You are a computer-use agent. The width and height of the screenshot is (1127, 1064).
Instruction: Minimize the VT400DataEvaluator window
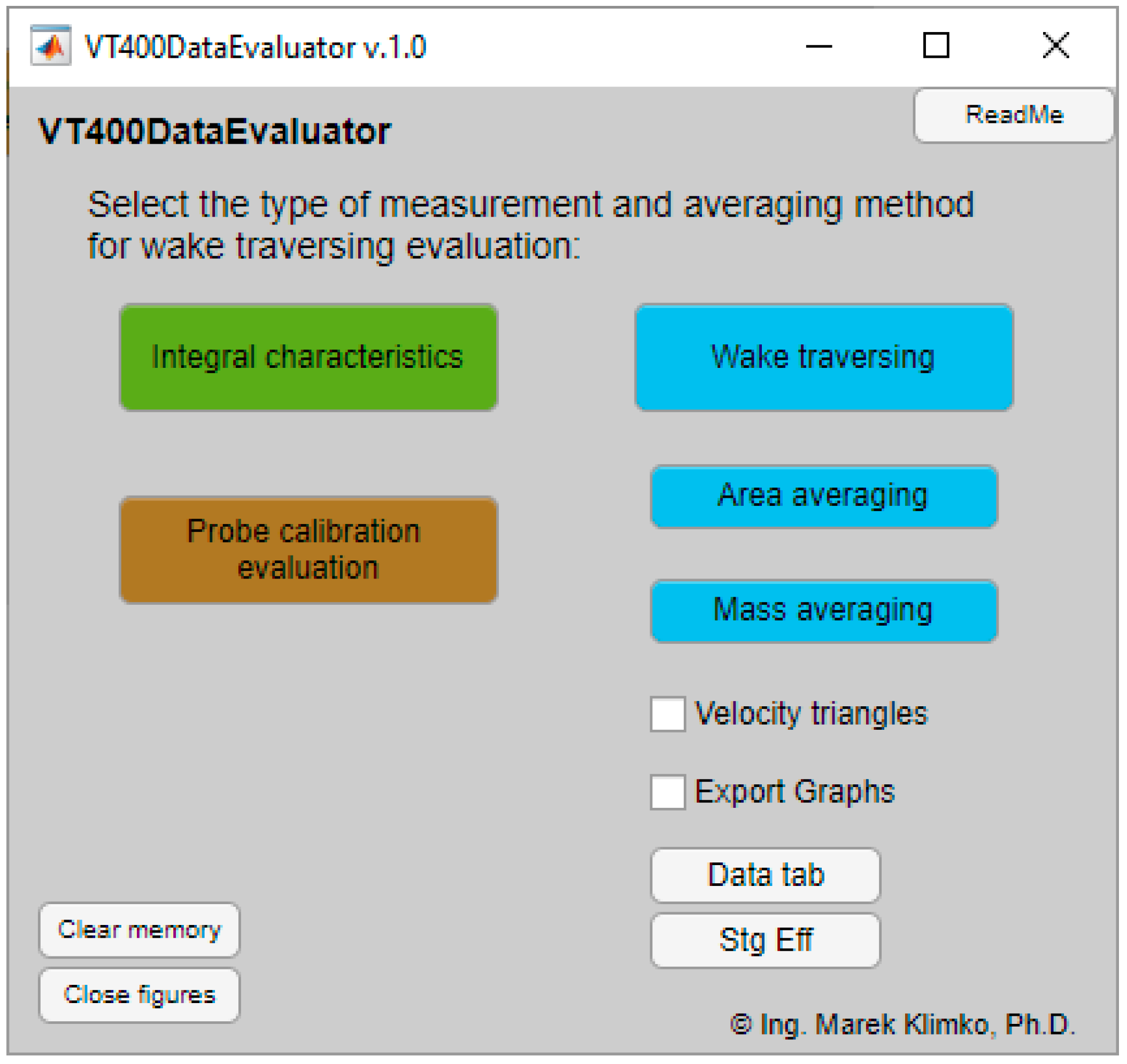(x=819, y=47)
